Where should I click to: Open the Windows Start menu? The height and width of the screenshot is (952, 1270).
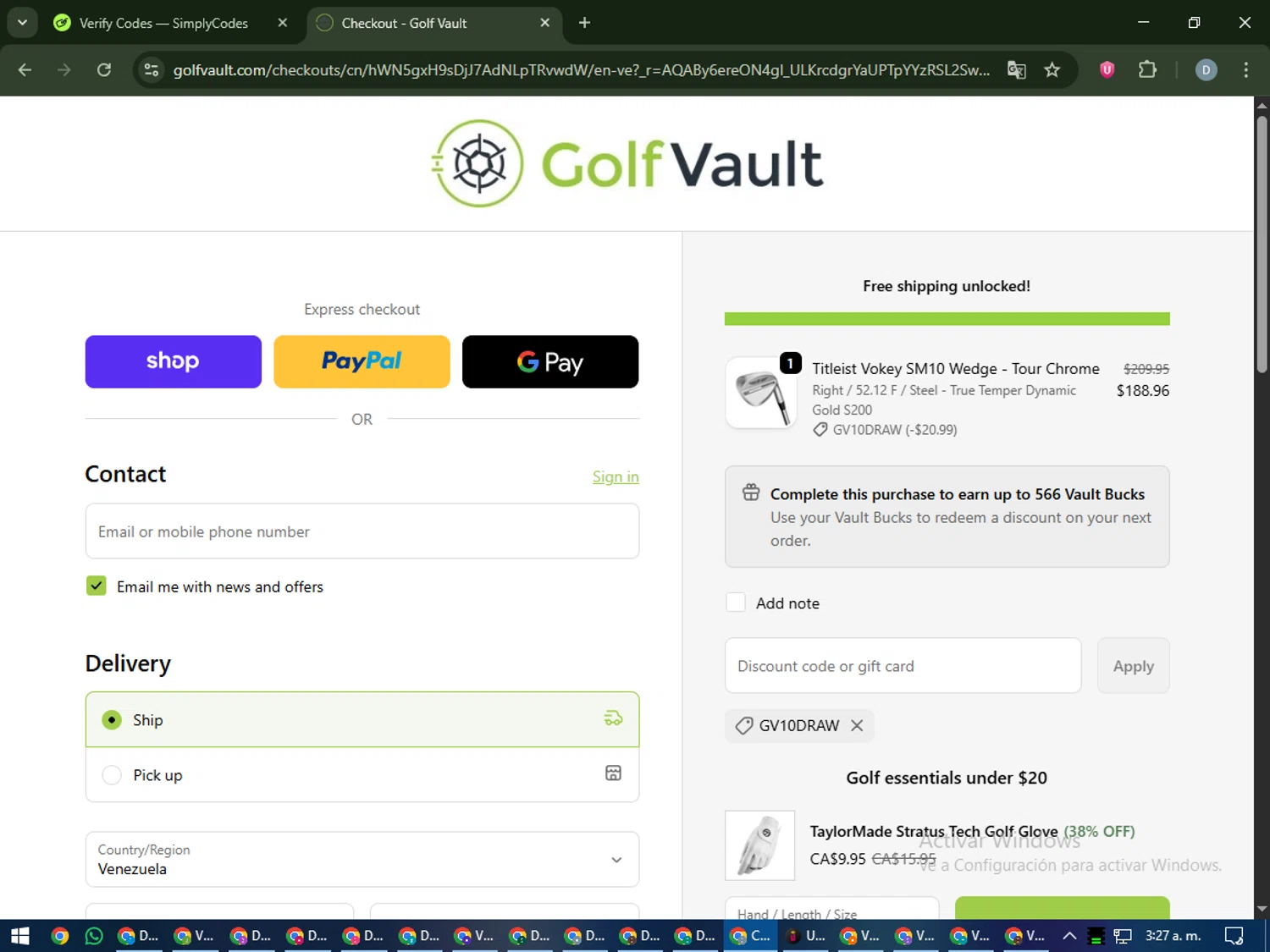pos(20,936)
